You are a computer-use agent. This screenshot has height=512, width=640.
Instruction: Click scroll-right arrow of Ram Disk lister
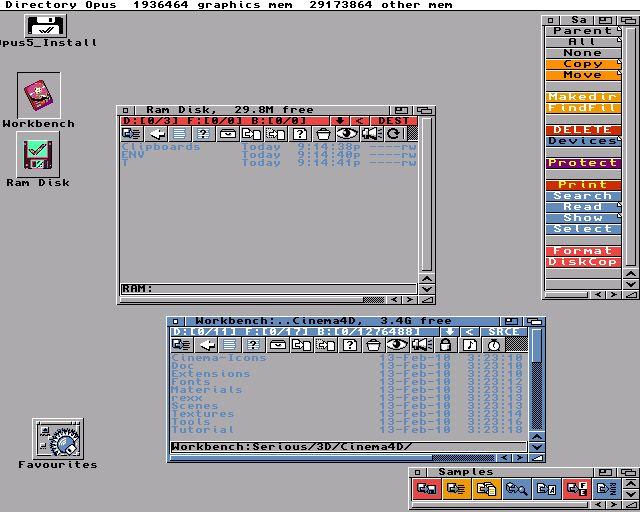click(x=409, y=300)
